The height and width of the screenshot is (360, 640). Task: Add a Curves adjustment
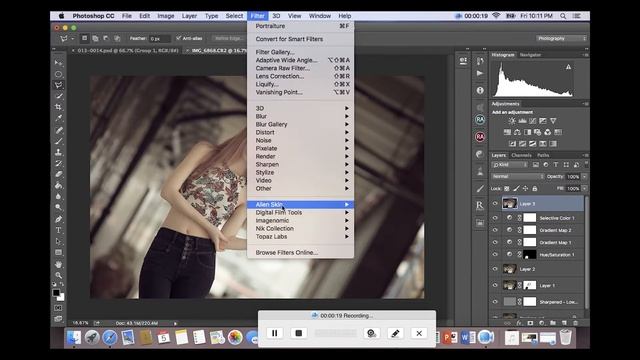click(x=533, y=121)
